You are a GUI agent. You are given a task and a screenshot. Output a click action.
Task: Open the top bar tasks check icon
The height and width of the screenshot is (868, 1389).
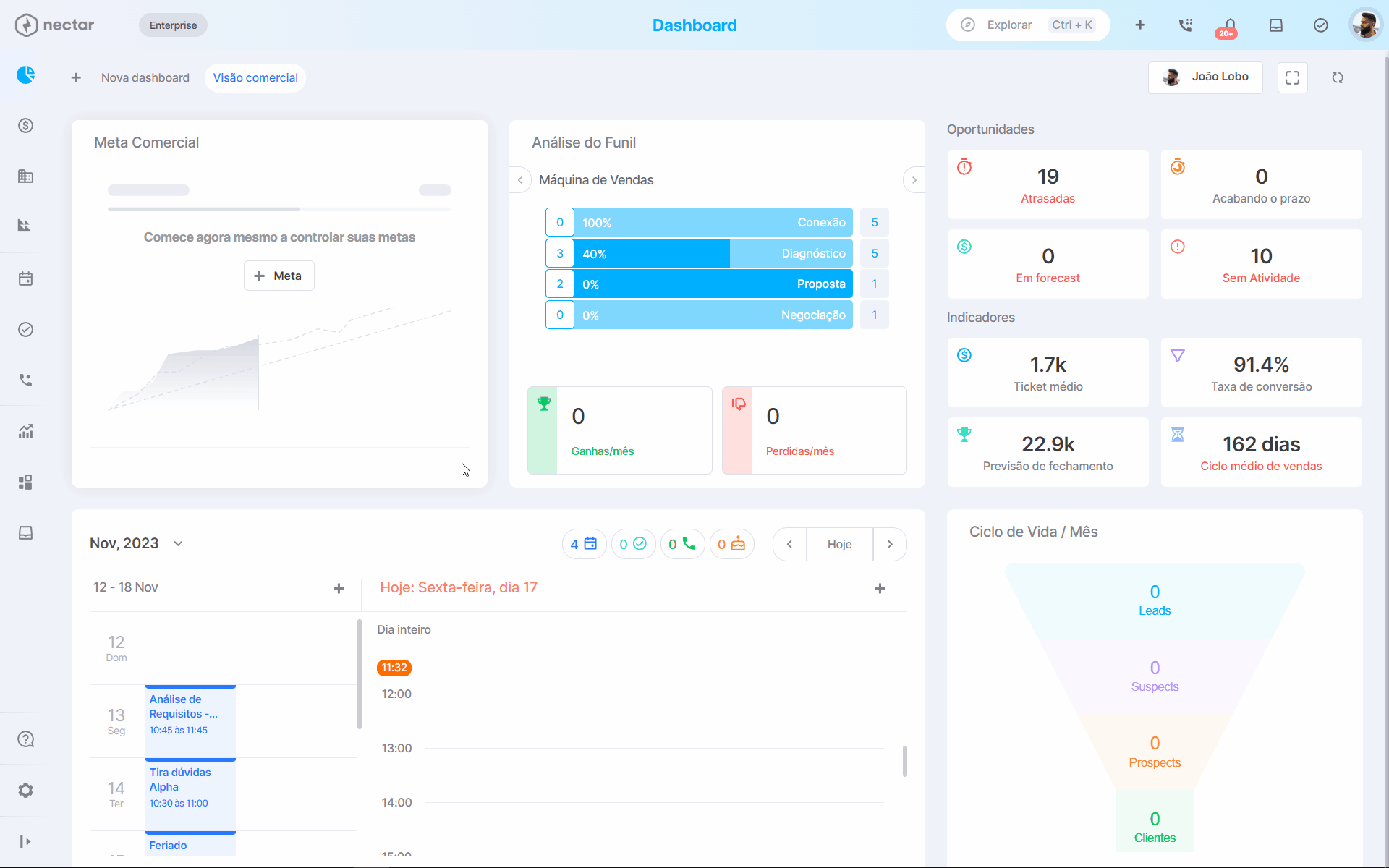(x=1321, y=25)
